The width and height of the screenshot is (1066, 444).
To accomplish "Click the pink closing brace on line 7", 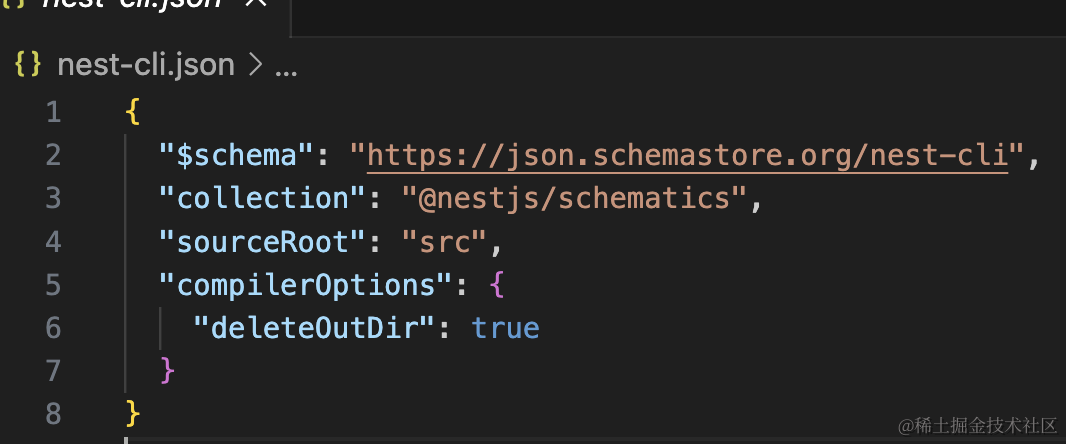I will click(168, 371).
